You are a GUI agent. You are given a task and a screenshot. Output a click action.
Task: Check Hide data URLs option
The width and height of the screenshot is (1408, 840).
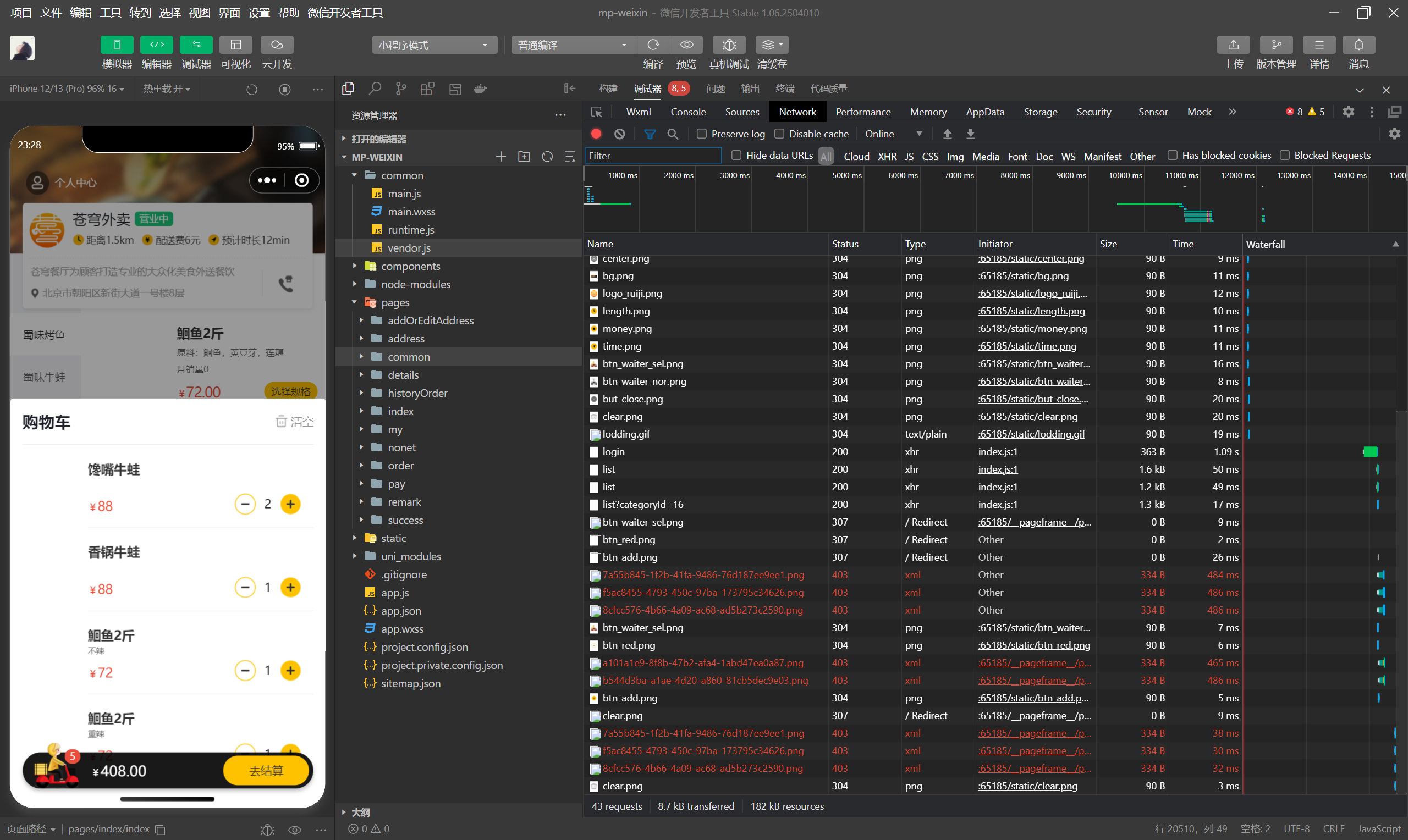point(736,155)
